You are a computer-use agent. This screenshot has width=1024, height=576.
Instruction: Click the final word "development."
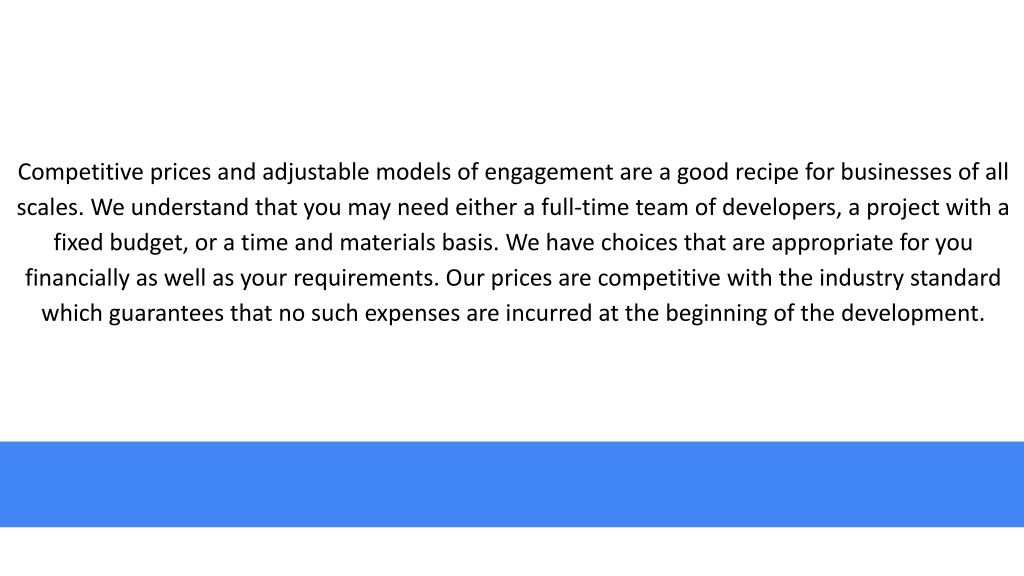(912, 314)
